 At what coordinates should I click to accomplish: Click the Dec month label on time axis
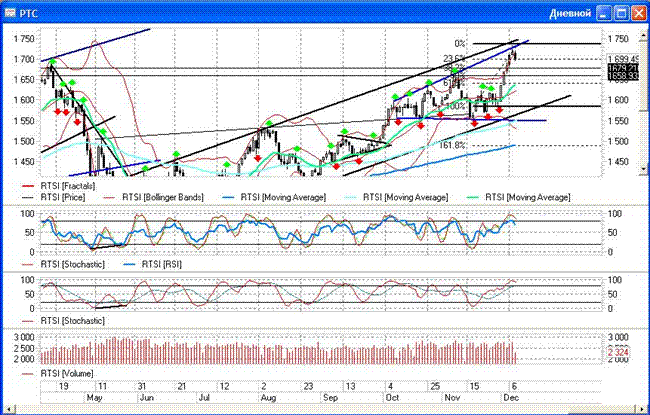coord(511,398)
